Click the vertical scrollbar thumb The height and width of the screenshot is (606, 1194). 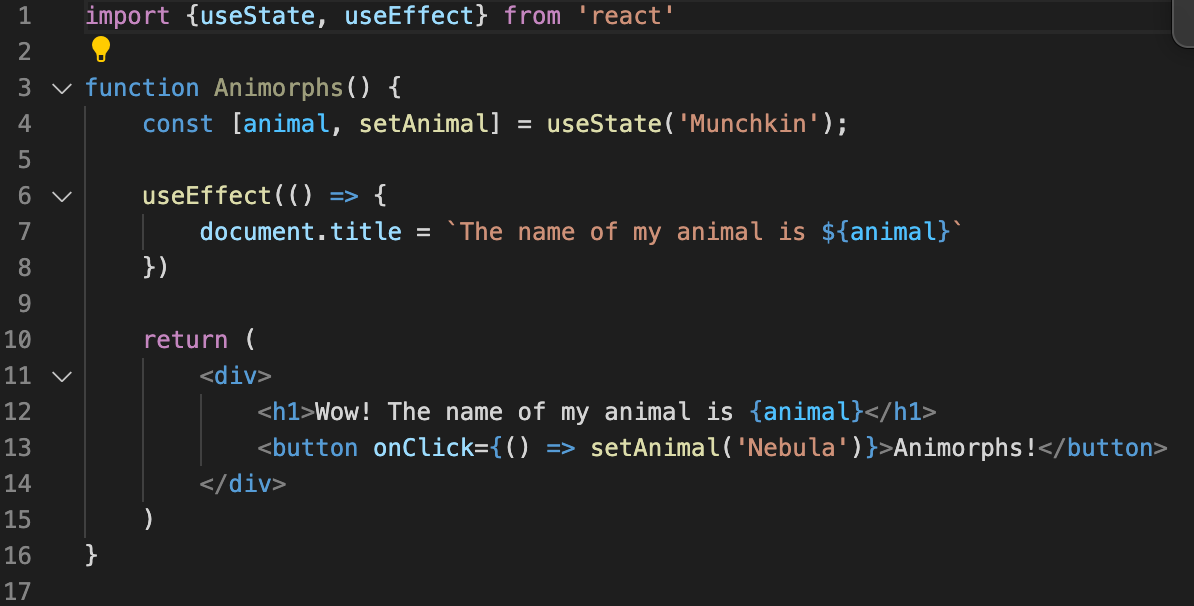coord(1184,22)
